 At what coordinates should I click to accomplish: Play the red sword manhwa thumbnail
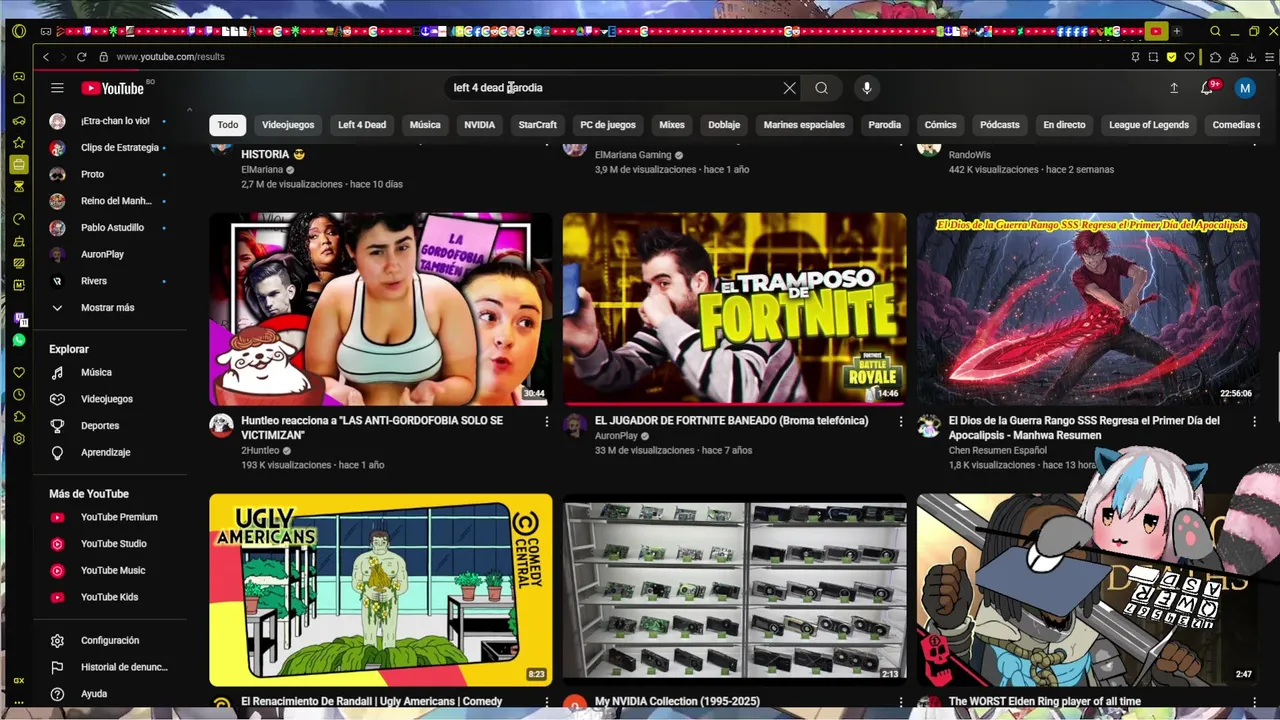(1088, 308)
